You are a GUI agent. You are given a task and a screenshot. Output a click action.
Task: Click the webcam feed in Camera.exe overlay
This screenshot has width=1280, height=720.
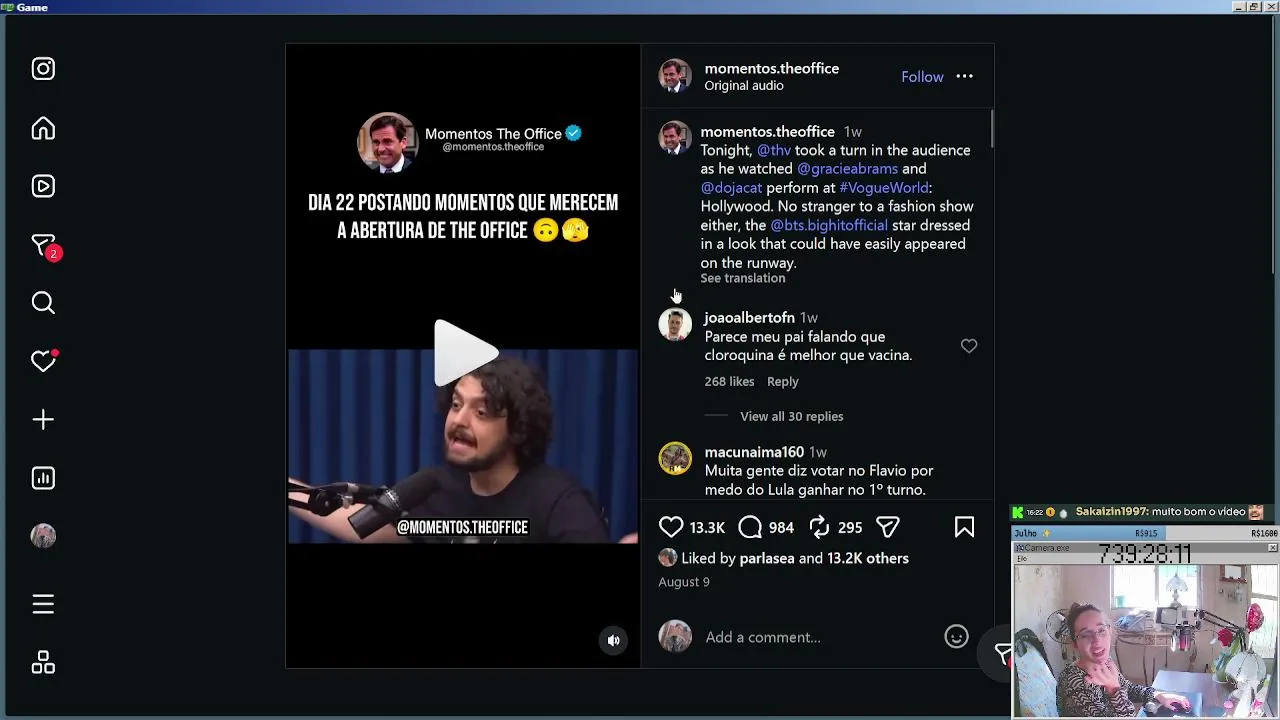[1146, 641]
